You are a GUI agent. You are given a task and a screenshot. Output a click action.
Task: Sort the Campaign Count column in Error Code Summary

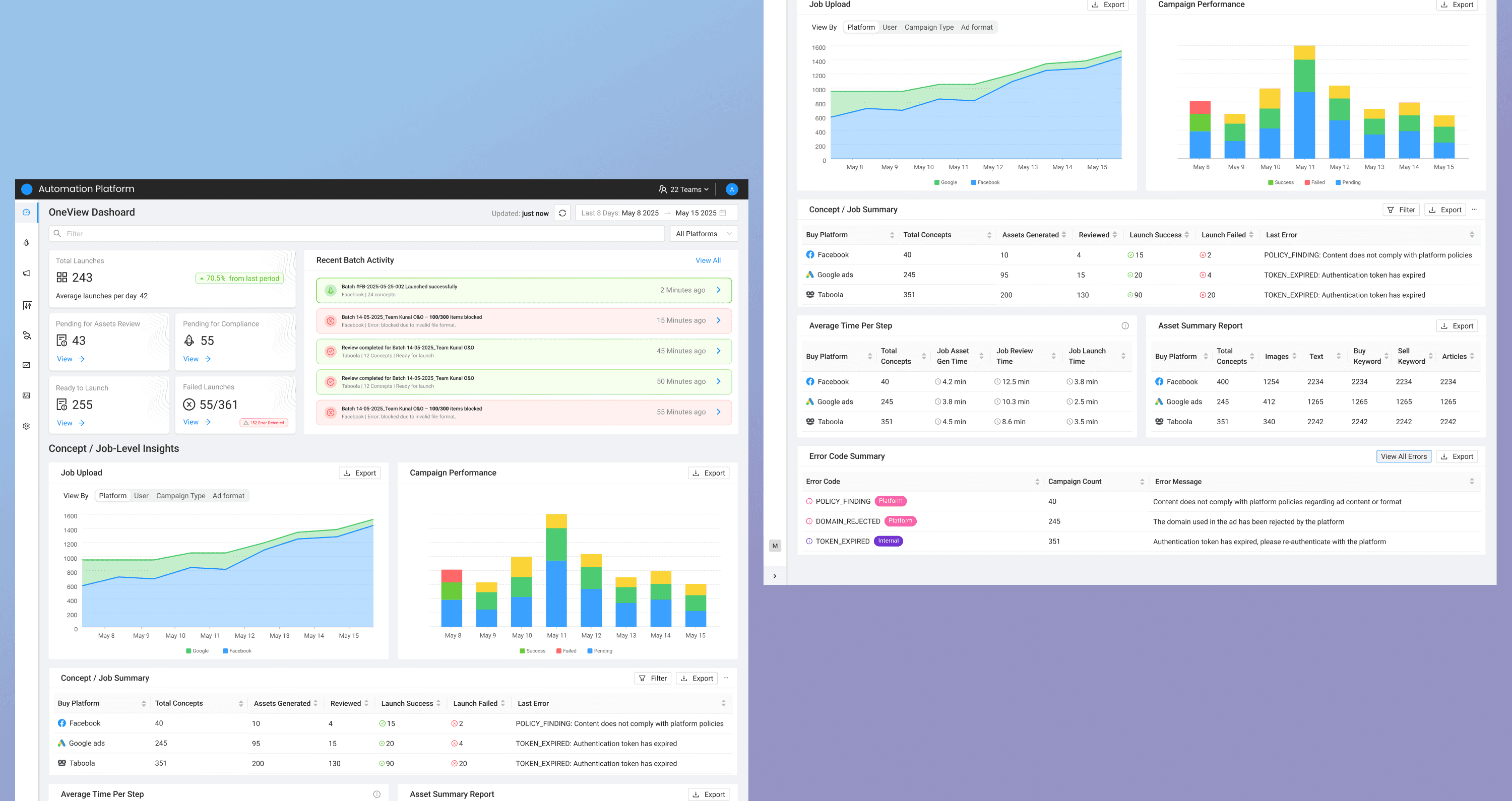(x=1142, y=482)
